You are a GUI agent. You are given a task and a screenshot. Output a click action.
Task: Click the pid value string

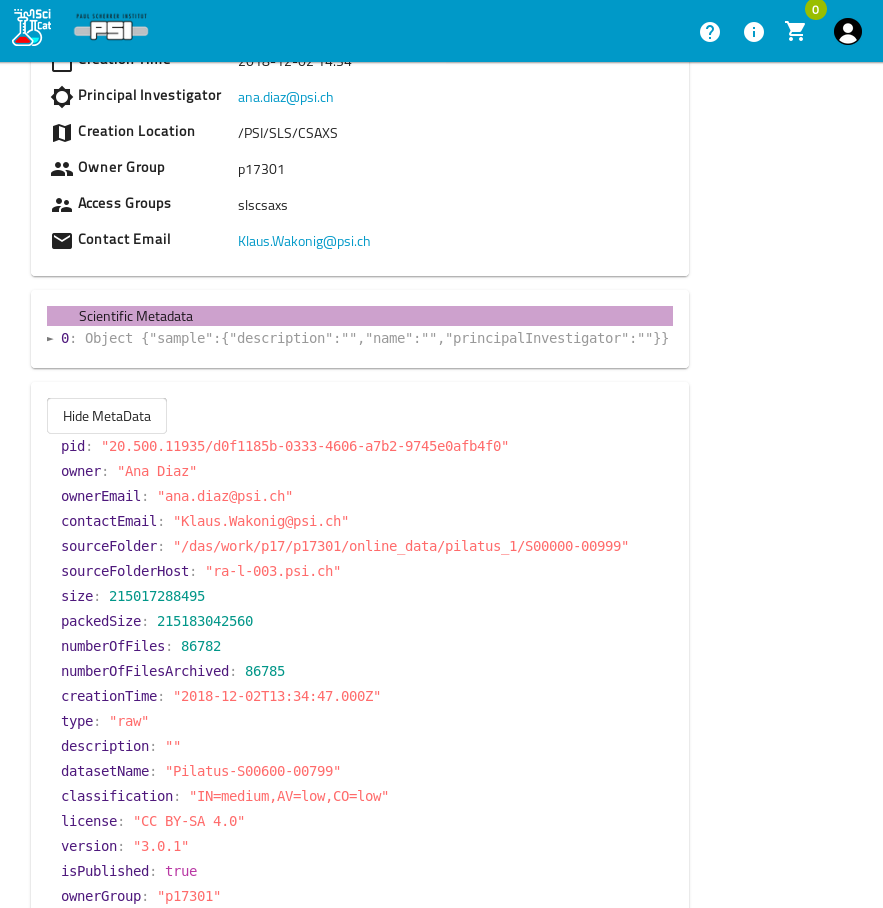tap(305, 446)
